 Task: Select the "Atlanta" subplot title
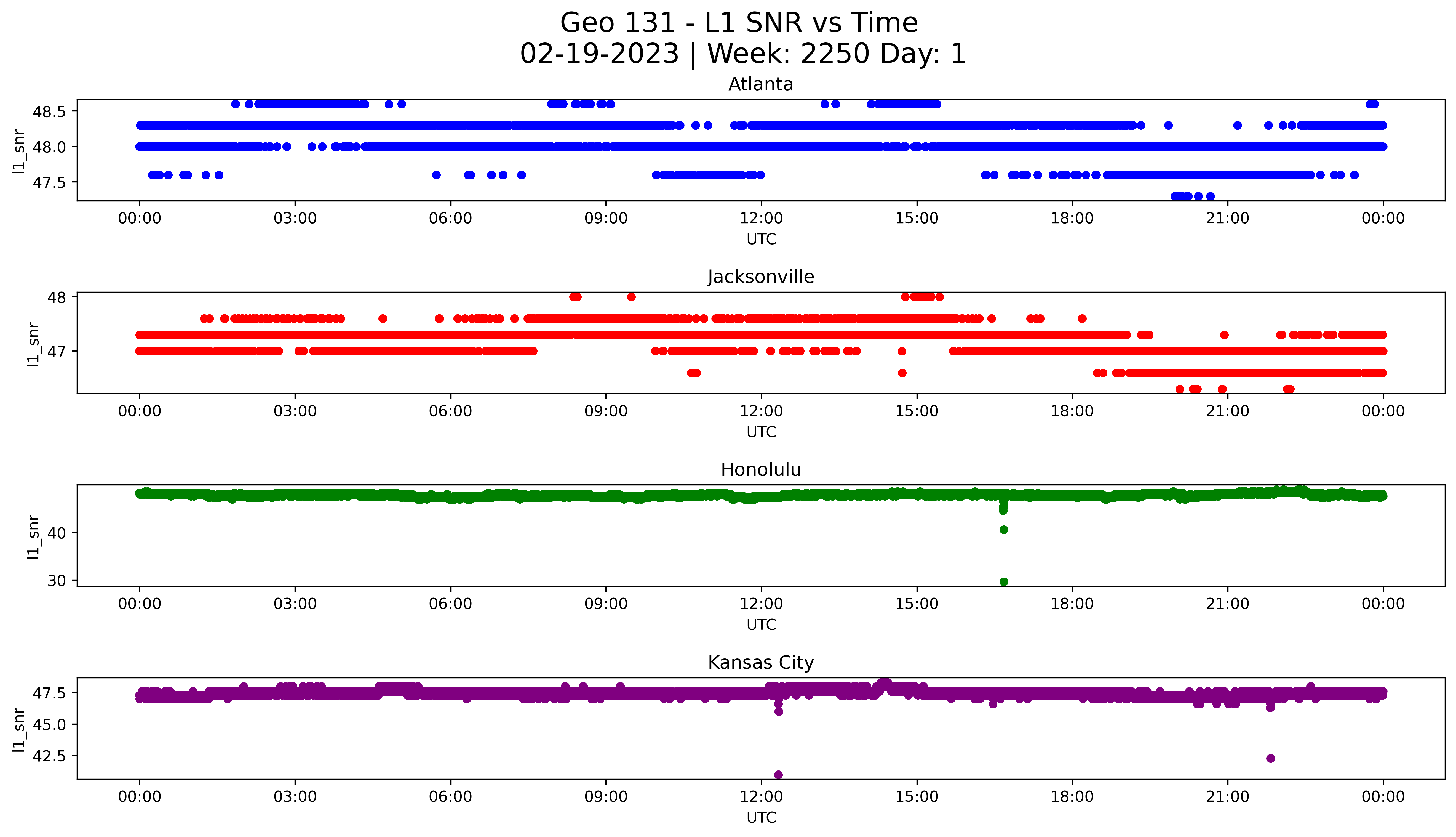pos(760,84)
